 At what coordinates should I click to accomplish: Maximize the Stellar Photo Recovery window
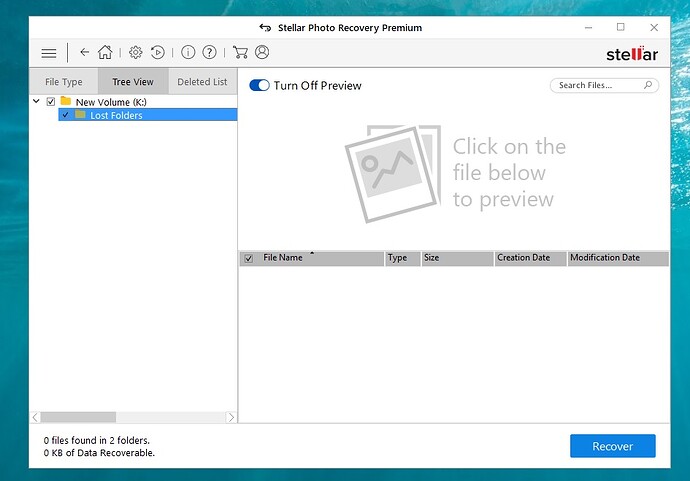(620, 27)
